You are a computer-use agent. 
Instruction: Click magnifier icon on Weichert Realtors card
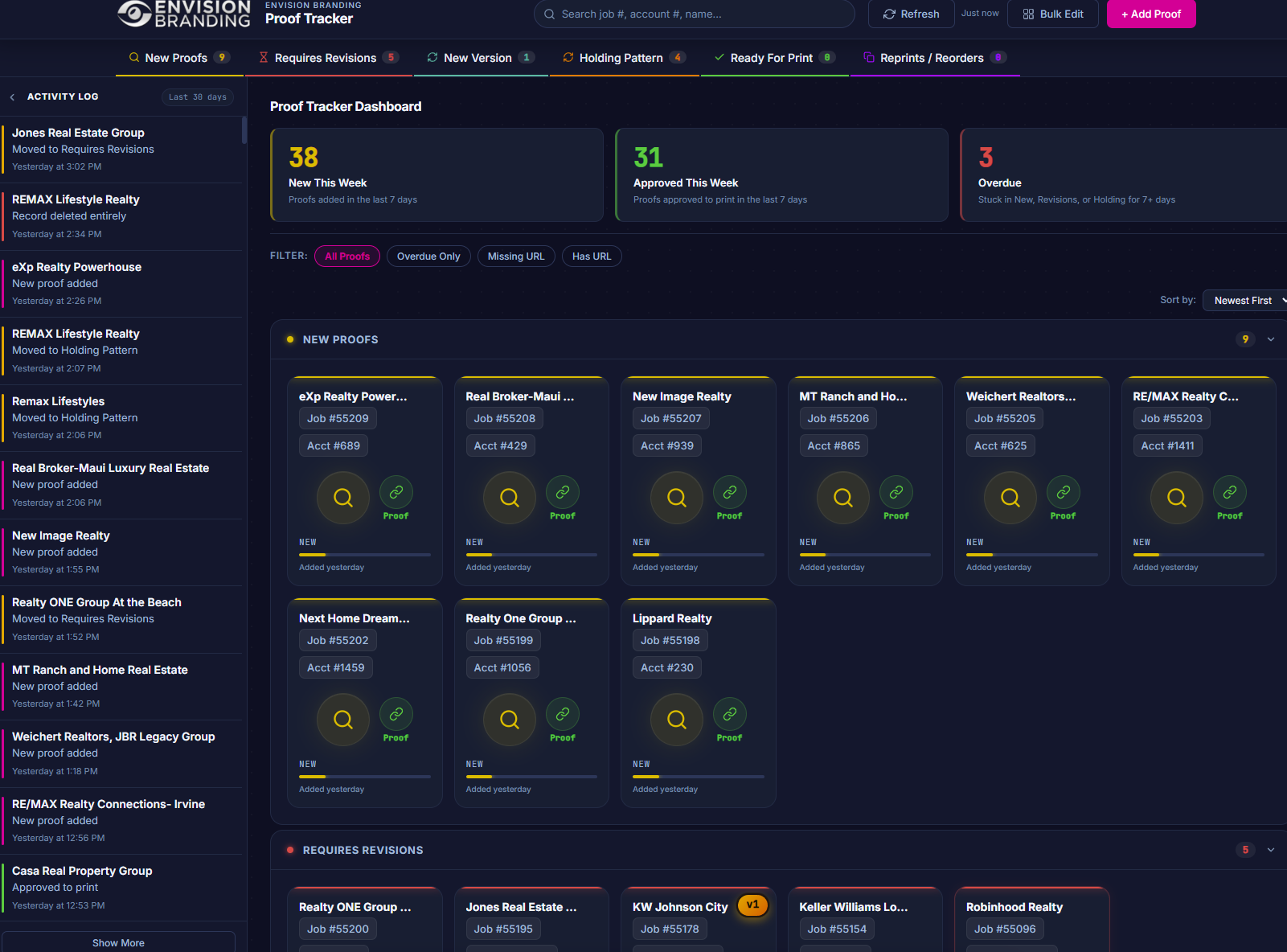click(1010, 498)
